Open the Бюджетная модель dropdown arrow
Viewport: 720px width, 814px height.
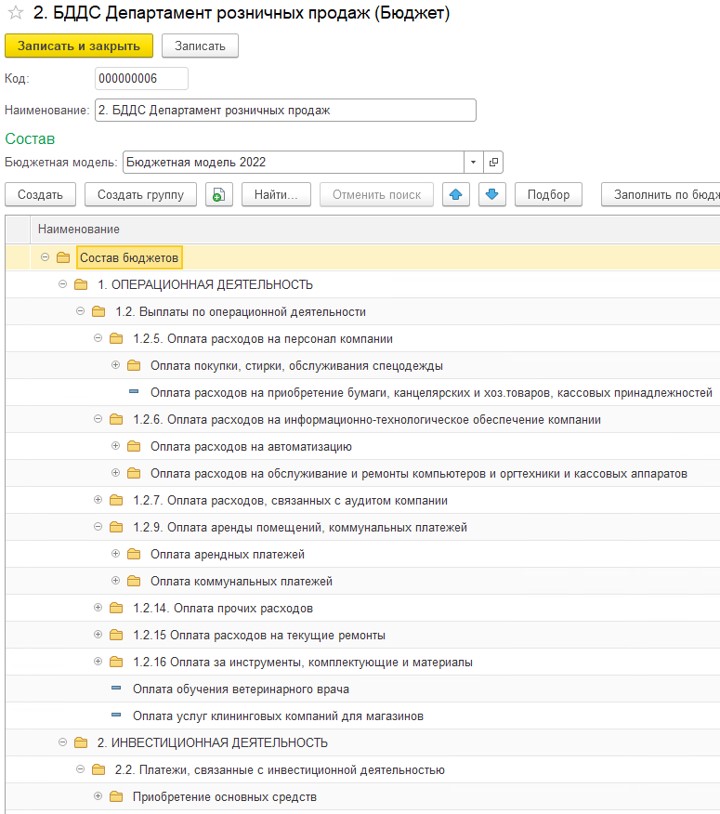pyautogui.click(x=473, y=162)
